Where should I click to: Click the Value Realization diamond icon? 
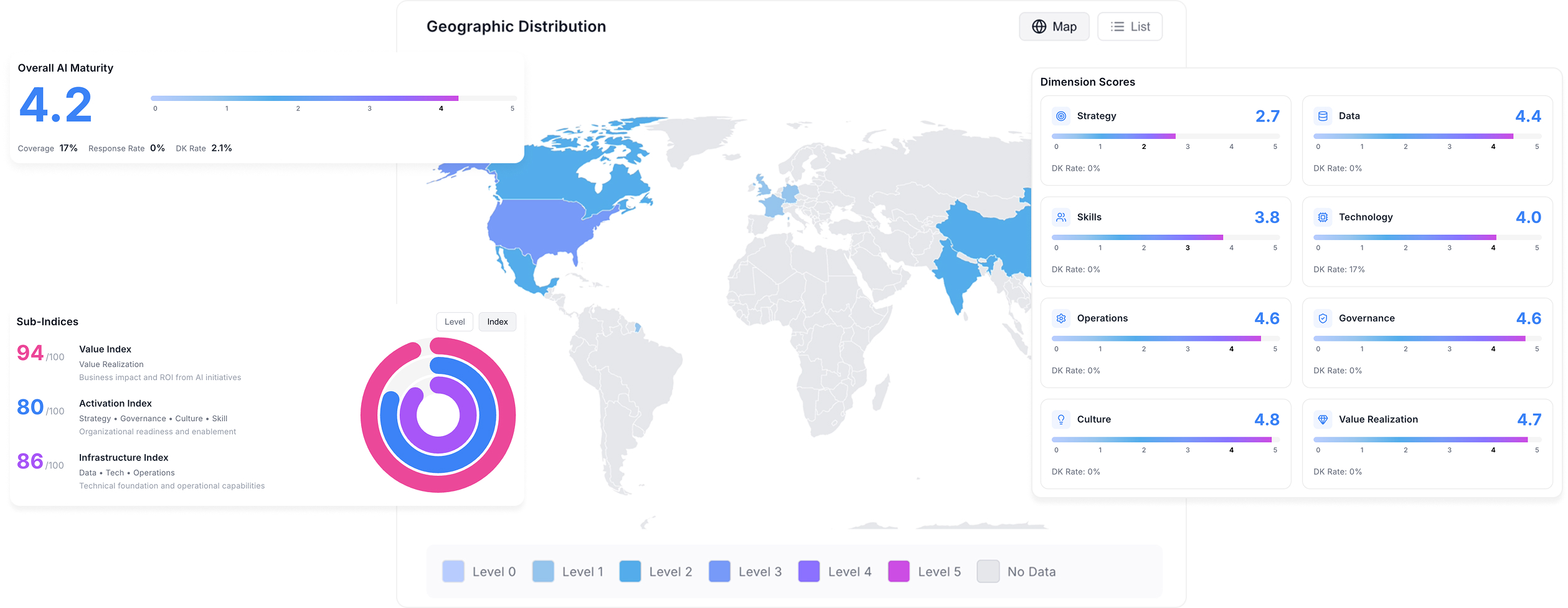[x=1323, y=419]
